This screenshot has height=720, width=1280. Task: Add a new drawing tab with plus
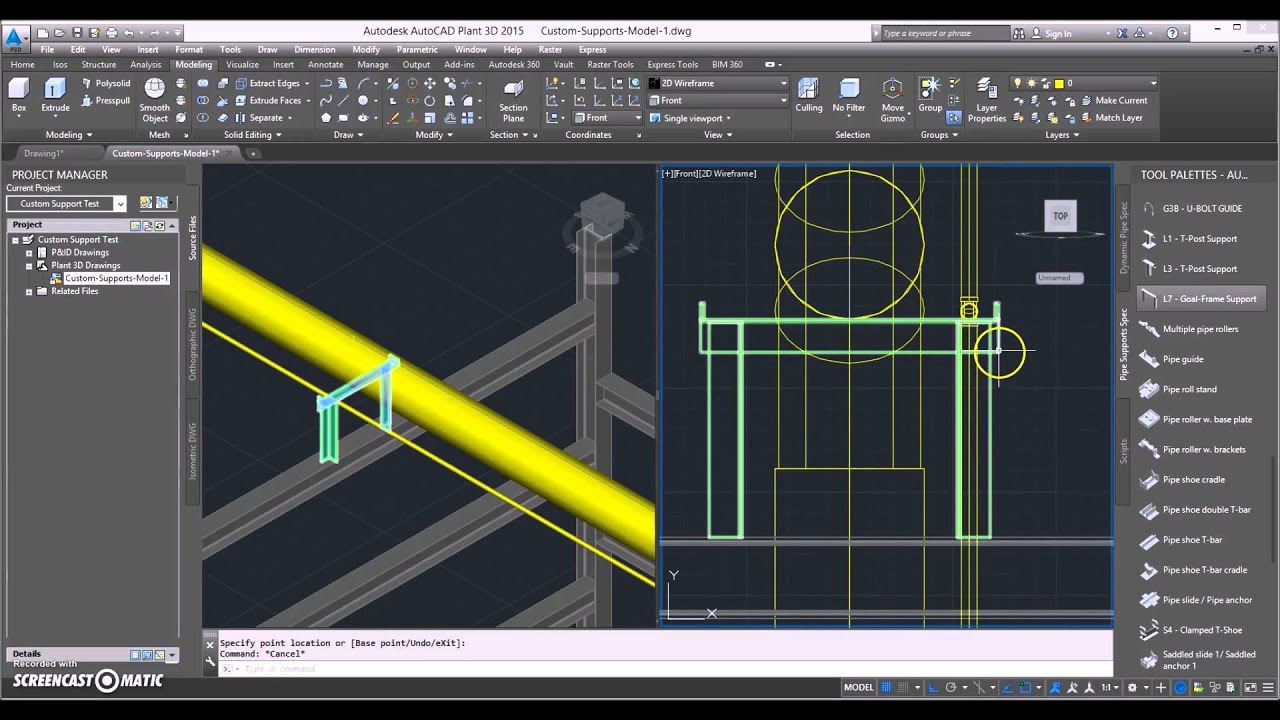[x=253, y=153]
